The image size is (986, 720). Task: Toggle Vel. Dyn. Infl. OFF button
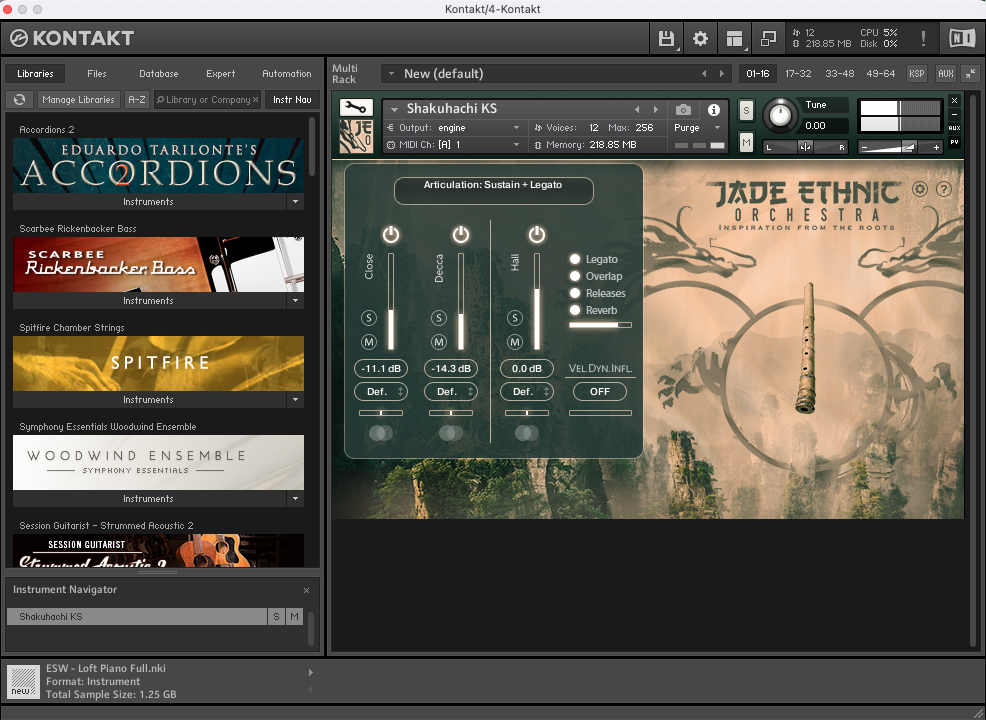[600, 392]
